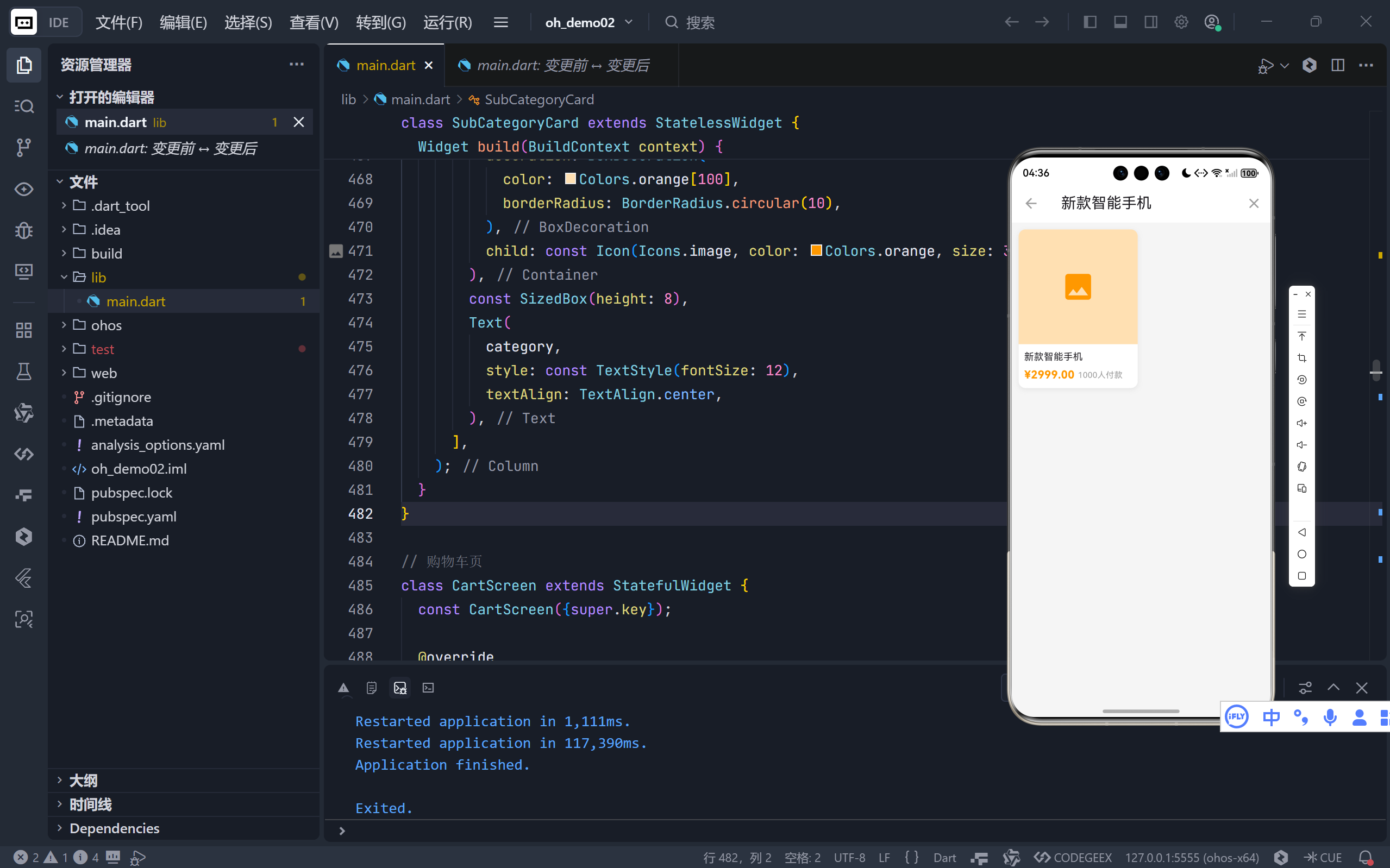Toggle the secondary sidebar layout button

click(x=1150, y=22)
